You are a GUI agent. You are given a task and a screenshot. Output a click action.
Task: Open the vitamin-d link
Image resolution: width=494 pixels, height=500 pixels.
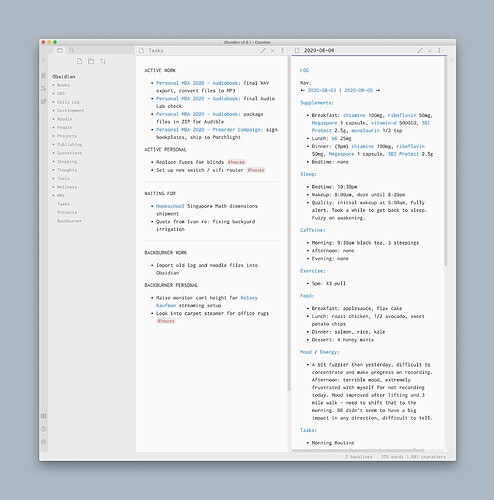(x=384, y=123)
